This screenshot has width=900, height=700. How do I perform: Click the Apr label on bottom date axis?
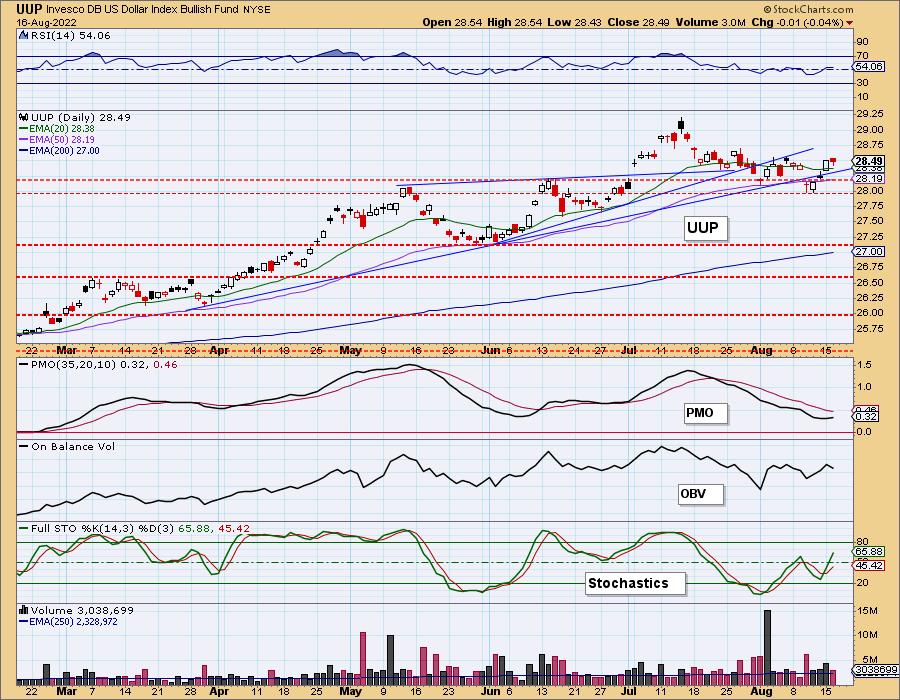click(219, 691)
